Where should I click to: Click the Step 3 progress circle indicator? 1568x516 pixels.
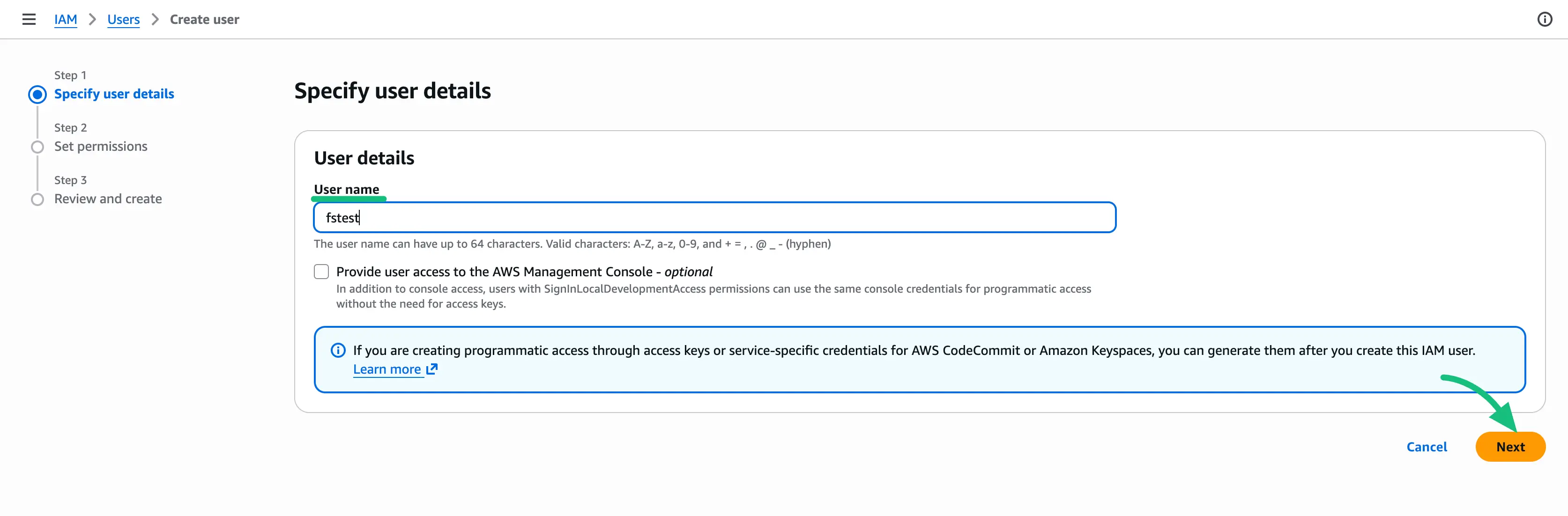click(x=37, y=199)
